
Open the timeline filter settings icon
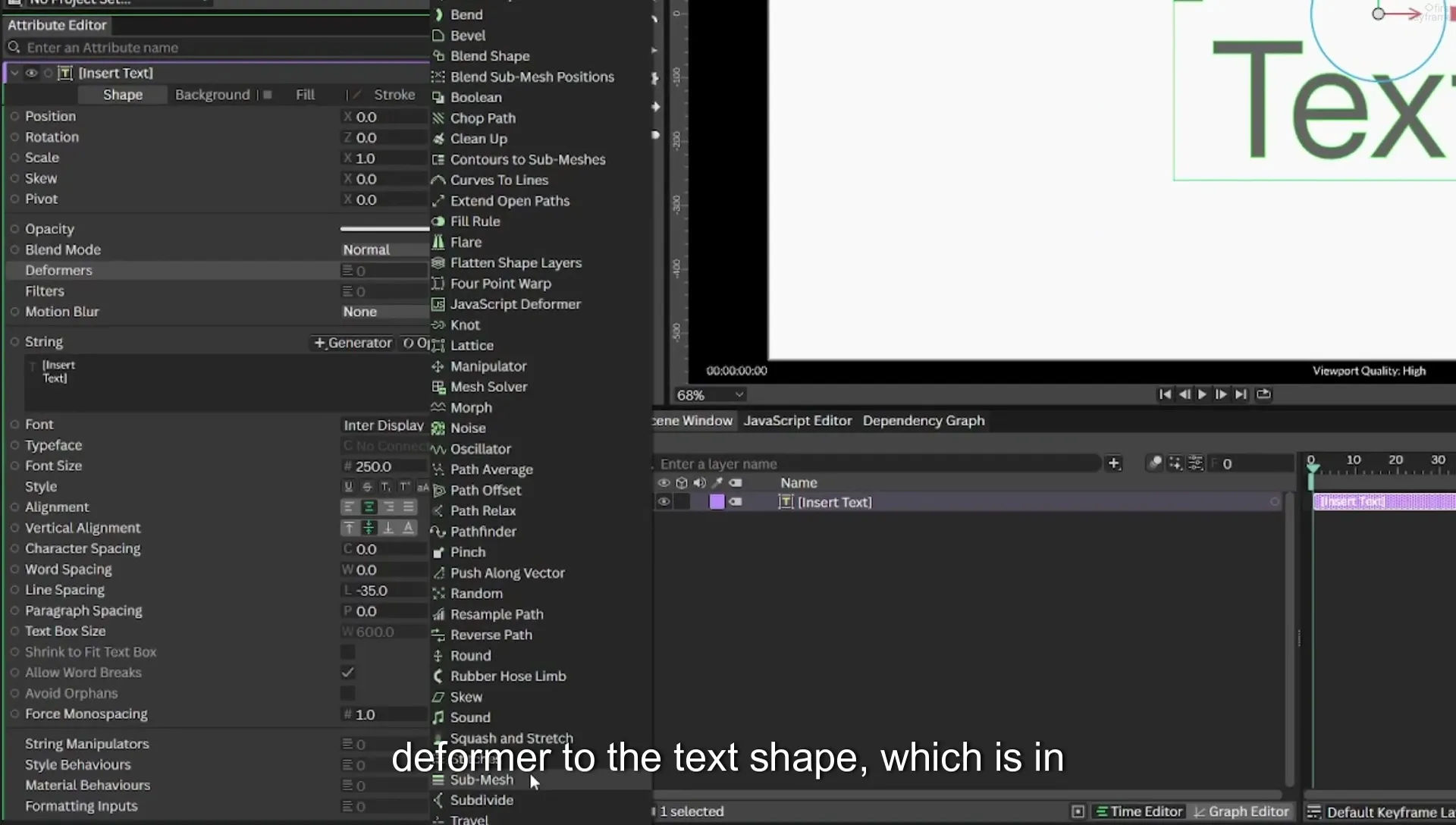pos(1195,463)
